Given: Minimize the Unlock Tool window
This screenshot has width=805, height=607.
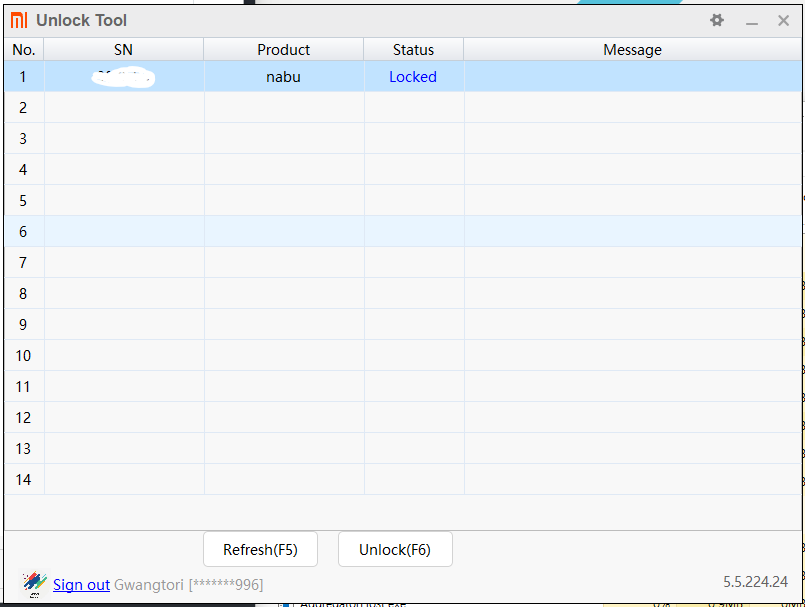Looking at the screenshot, I should (x=752, y=22).
